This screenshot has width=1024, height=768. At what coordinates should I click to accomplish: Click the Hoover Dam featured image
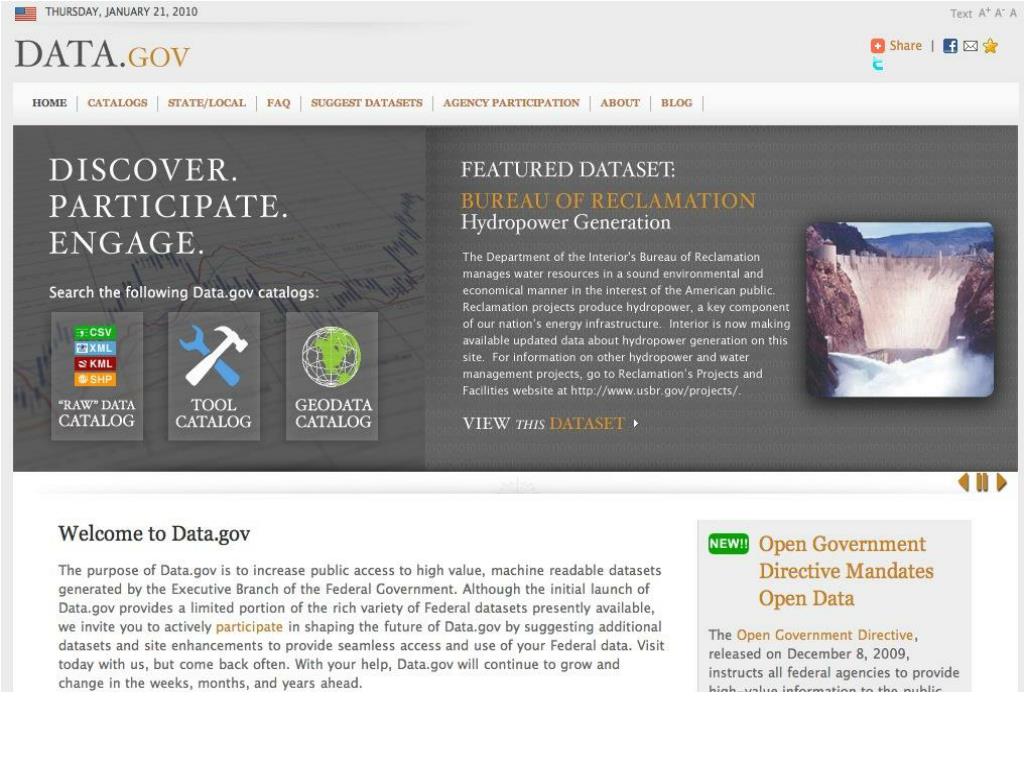pyautogui.click(x=900, y=310)
